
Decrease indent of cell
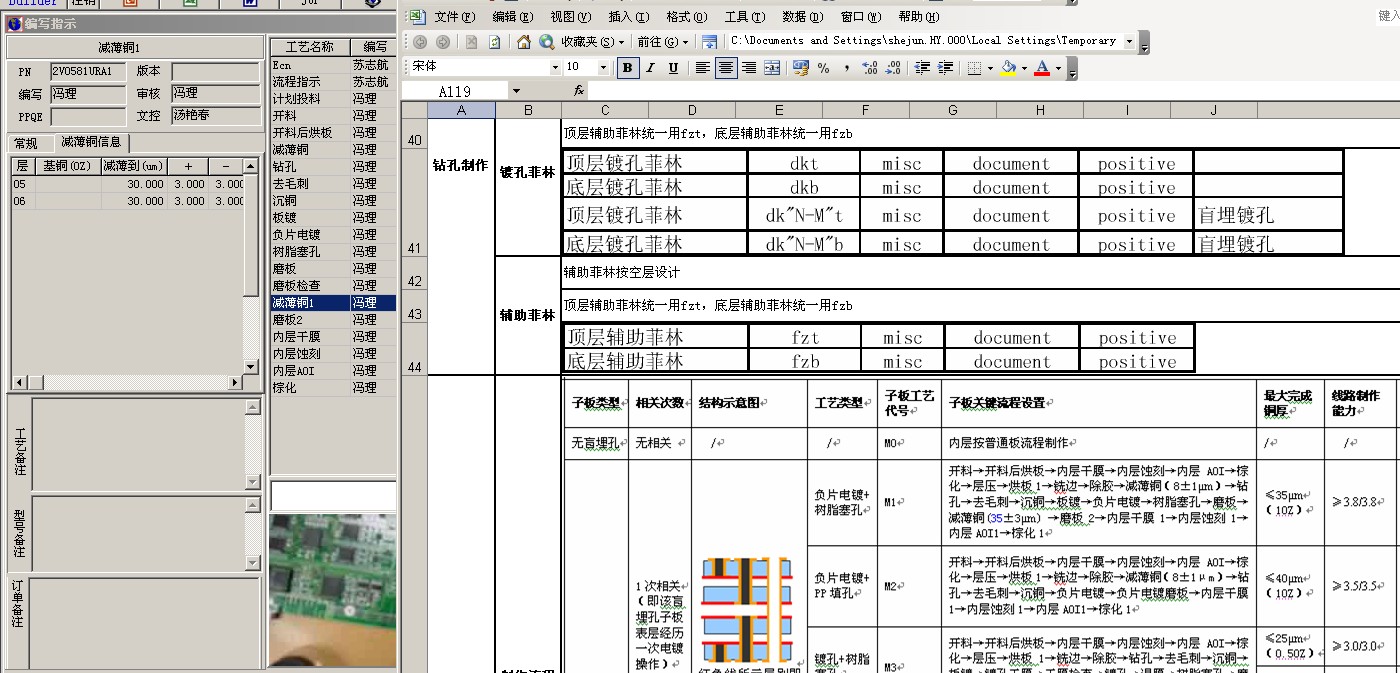[x=922, y=68]
